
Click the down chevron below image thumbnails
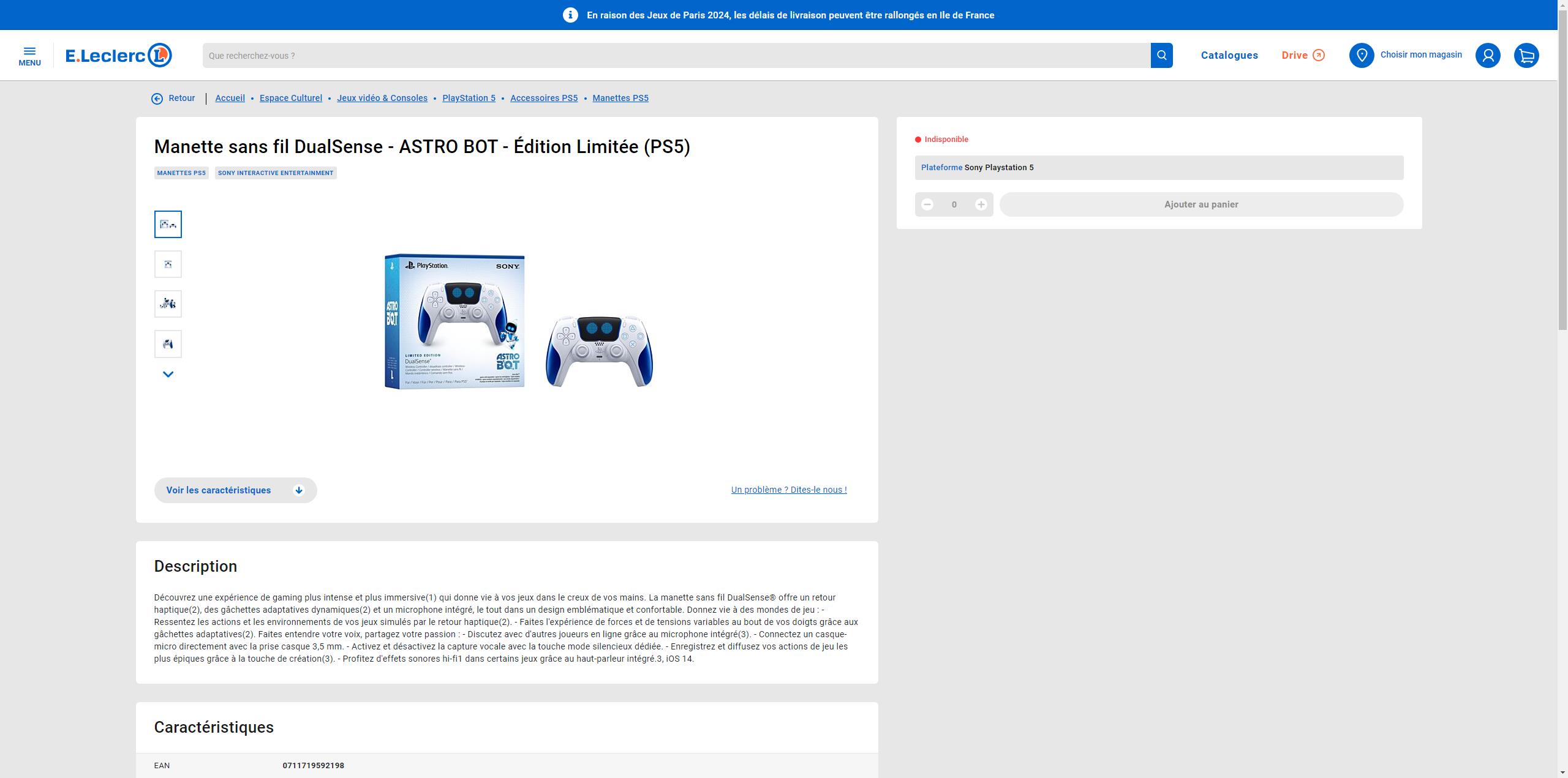click(168, 374)
